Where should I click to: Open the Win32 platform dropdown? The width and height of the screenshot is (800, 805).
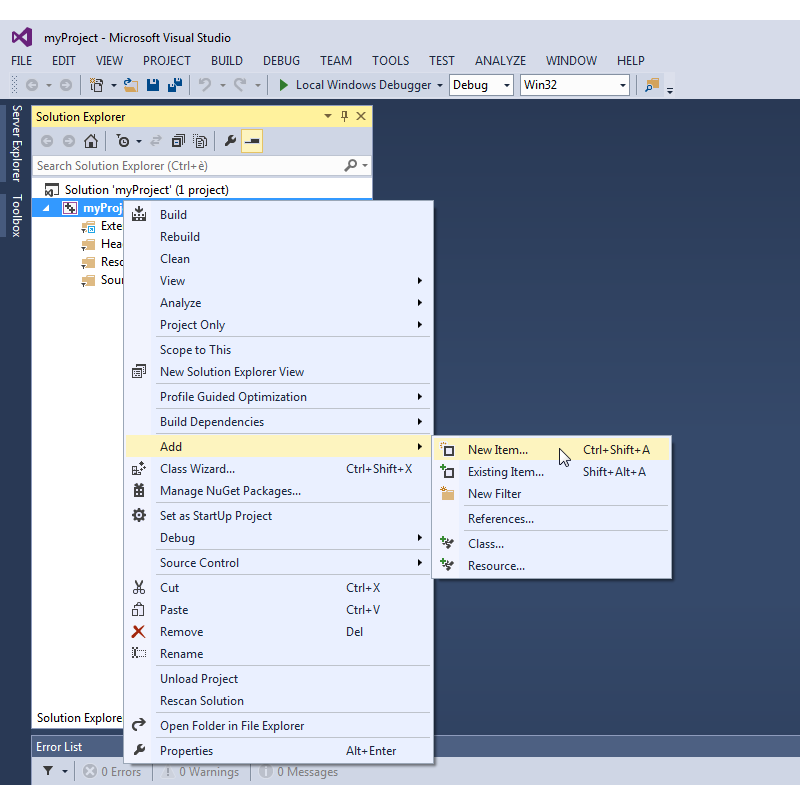(575, 85)
